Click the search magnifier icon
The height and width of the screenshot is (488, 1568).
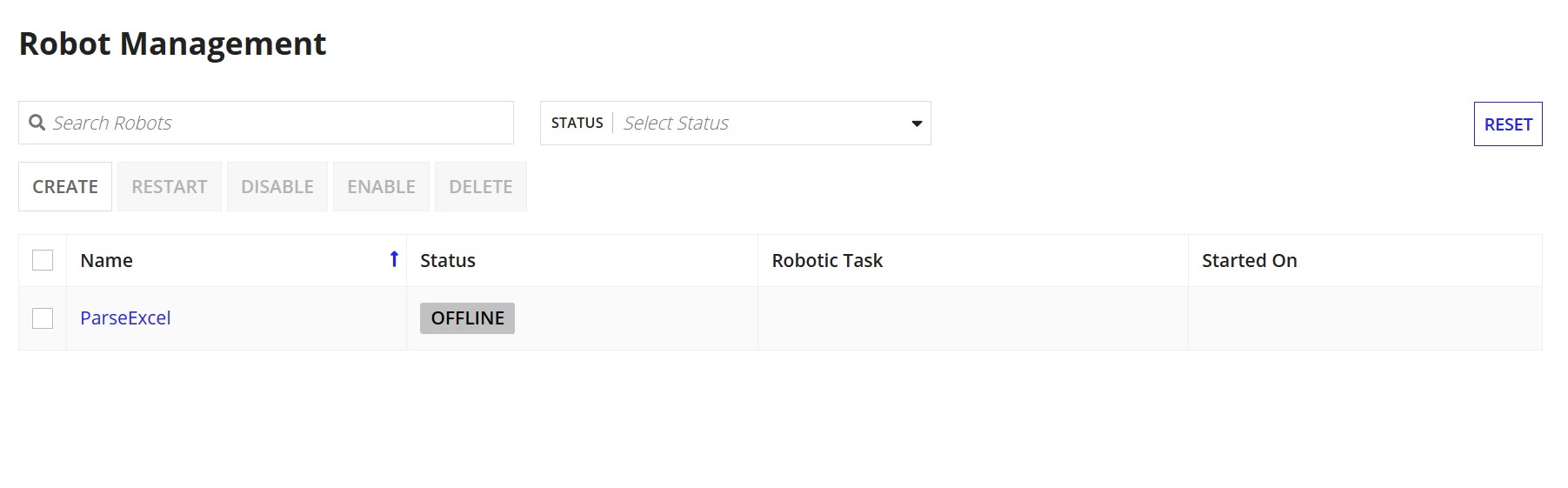pos(37,123)
